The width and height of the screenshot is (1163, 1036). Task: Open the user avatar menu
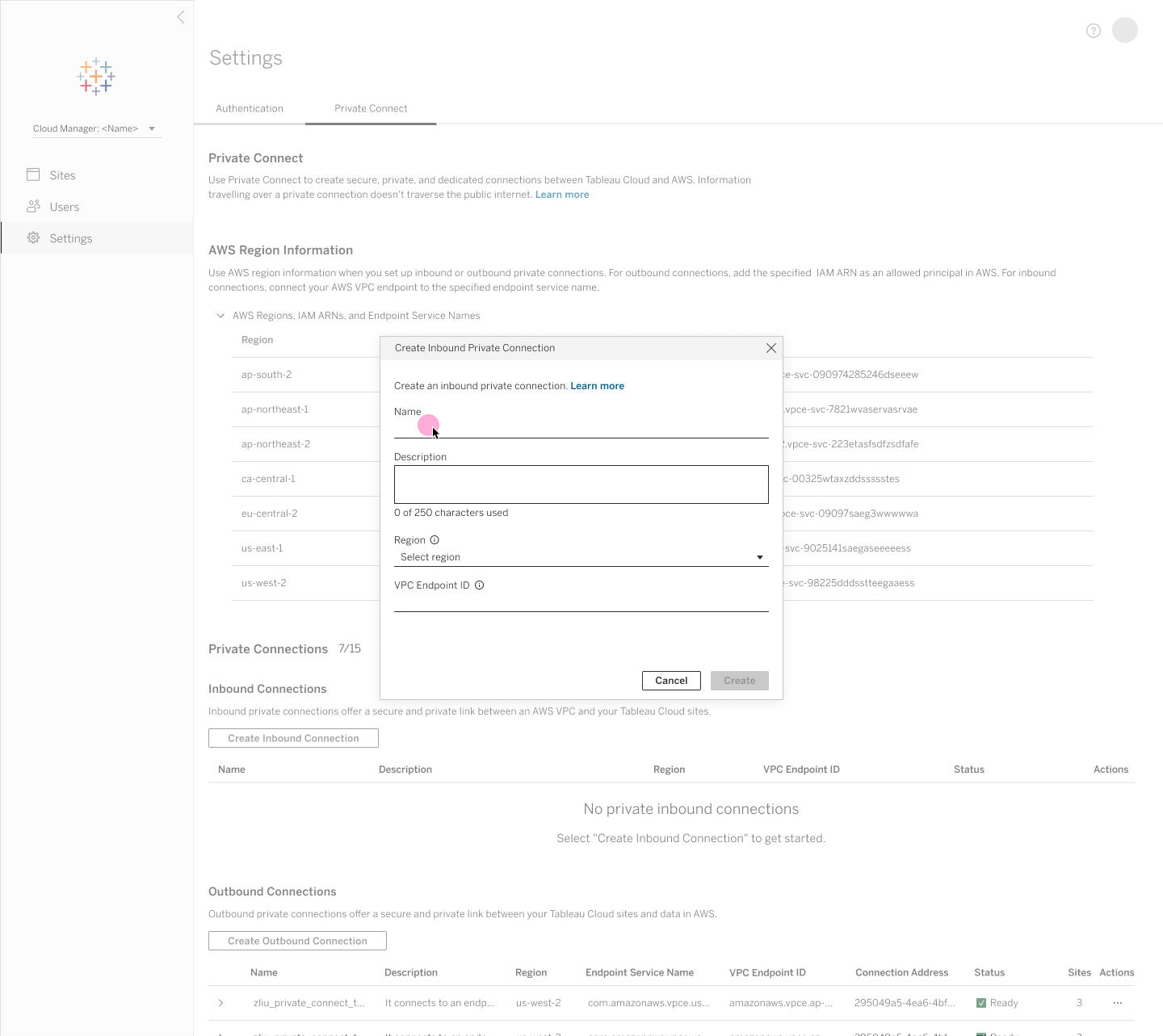pyautogui.click(x=1125, y=30)
